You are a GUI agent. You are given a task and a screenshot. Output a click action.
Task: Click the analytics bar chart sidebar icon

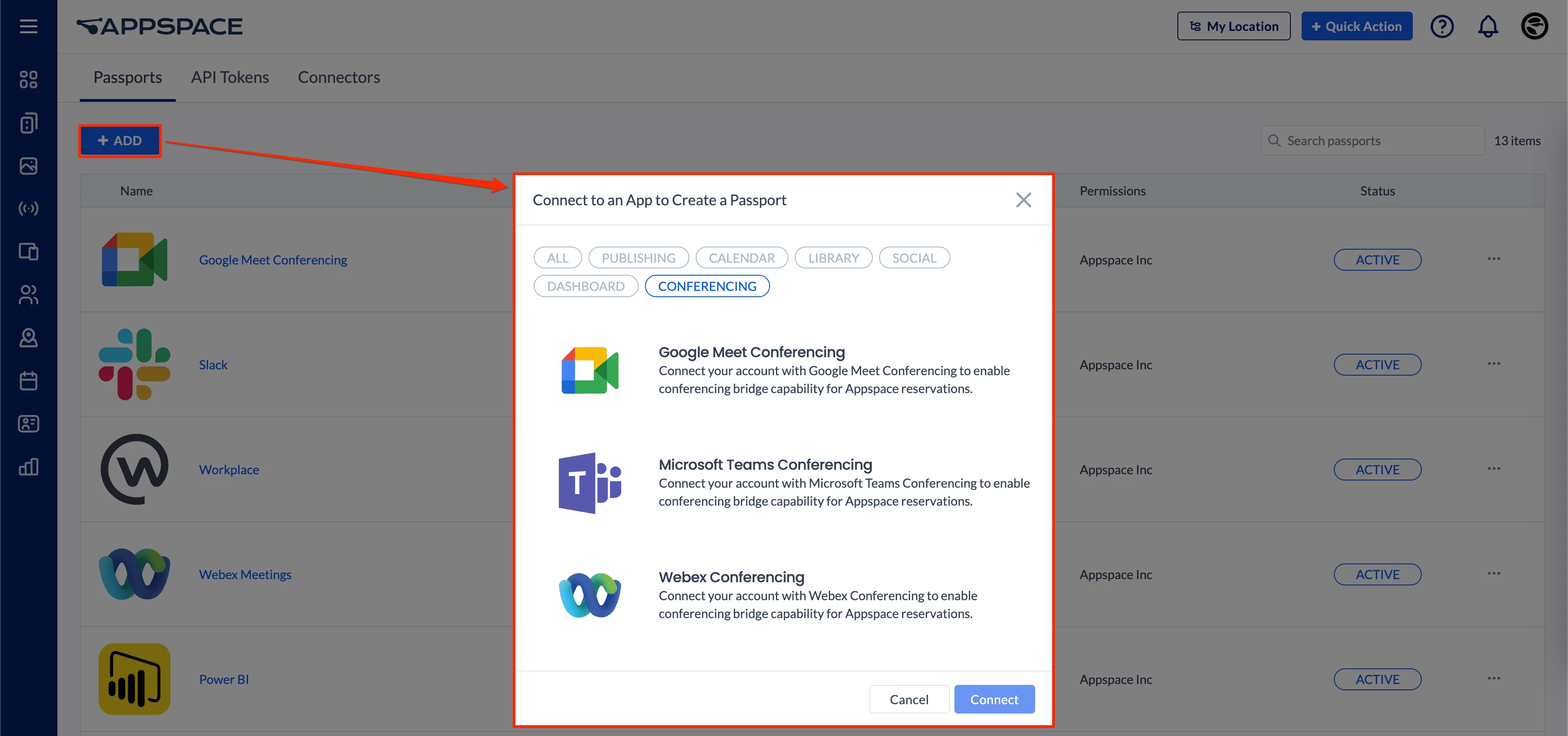pyautogui.click(x=28, y=467)
